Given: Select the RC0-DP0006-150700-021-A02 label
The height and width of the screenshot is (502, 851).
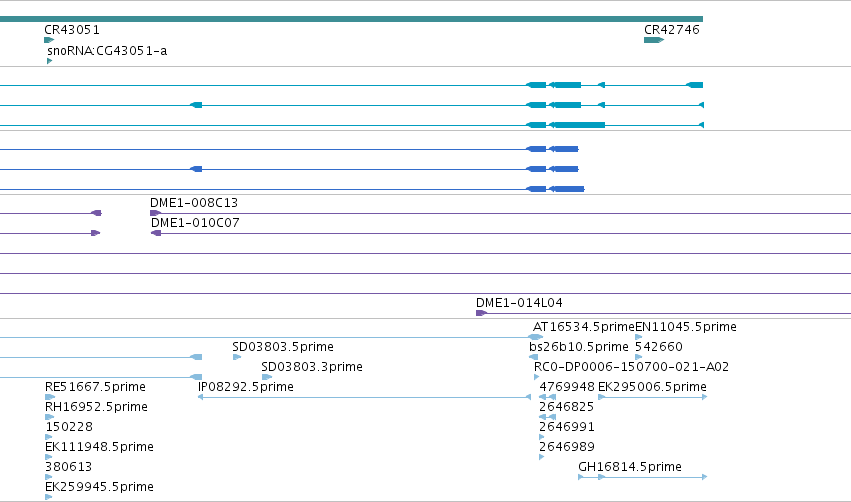Looking at the screenshot, I should point(631,367).
